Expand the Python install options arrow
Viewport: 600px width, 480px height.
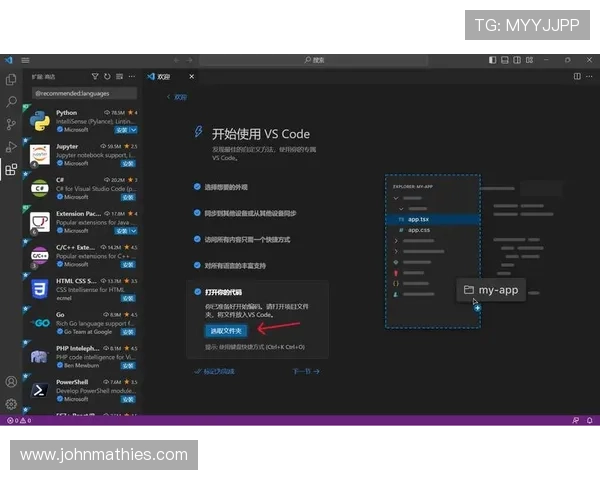coord(134,130)
